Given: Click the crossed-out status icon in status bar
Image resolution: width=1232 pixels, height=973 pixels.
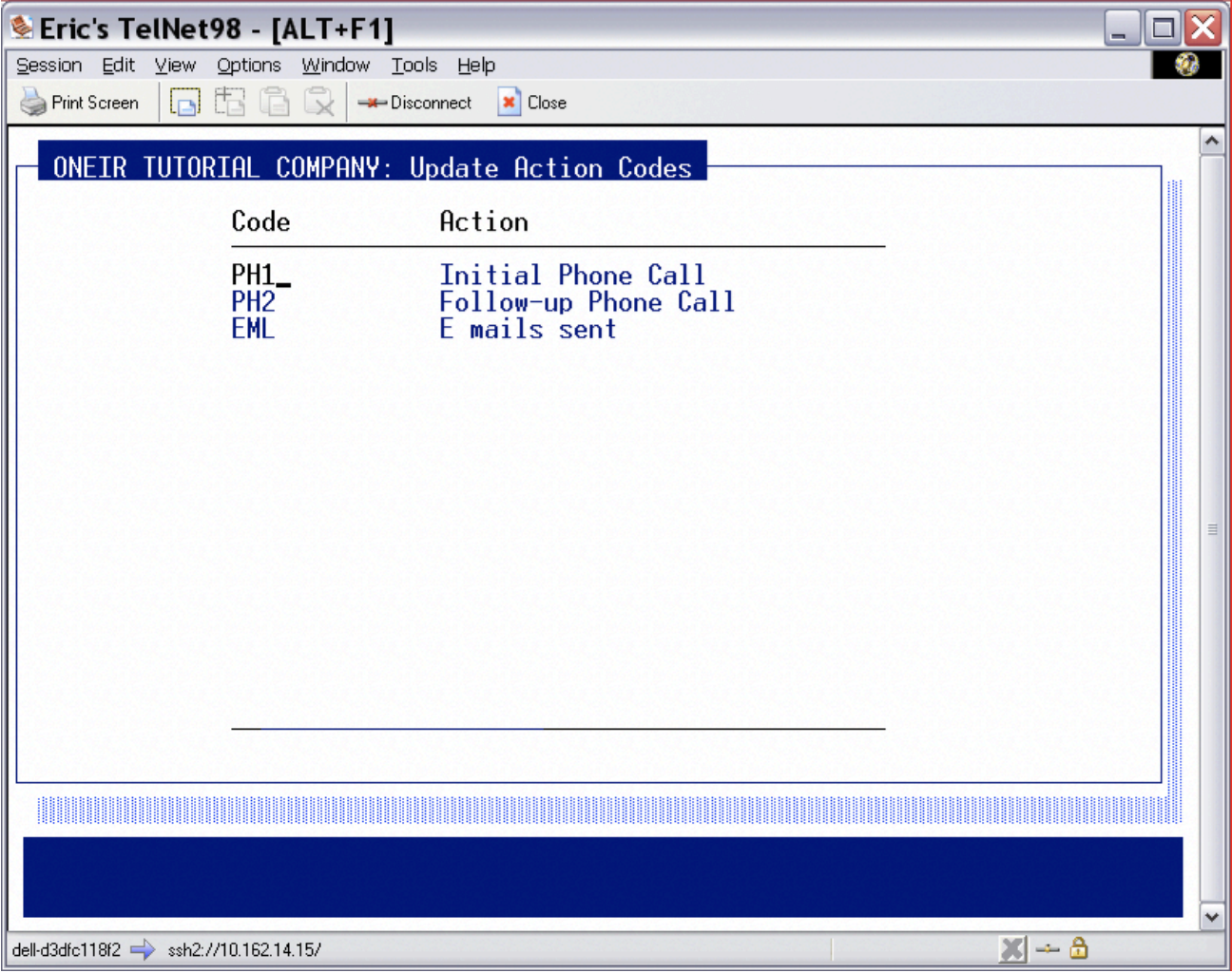Looking at the screenshot, I should tap(1013, 948).
